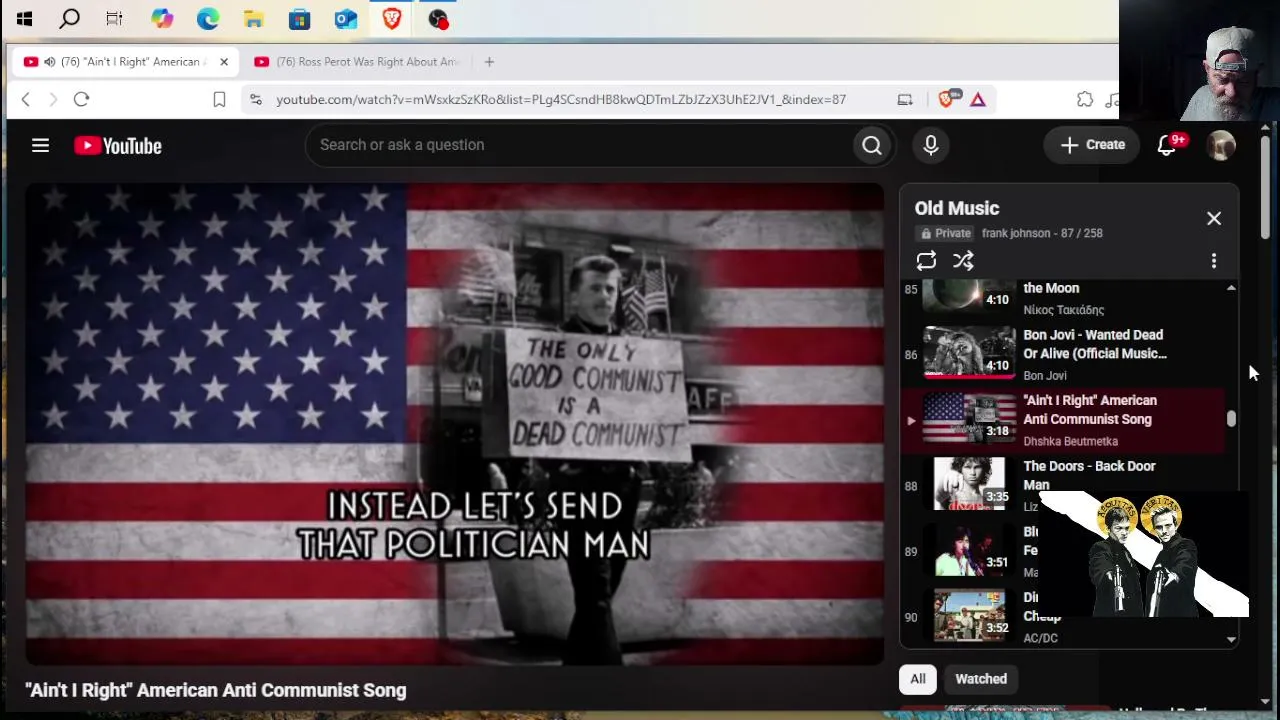Launch Copilot from the taskbar
The image size is (1280, 720).
coord(162,18)
